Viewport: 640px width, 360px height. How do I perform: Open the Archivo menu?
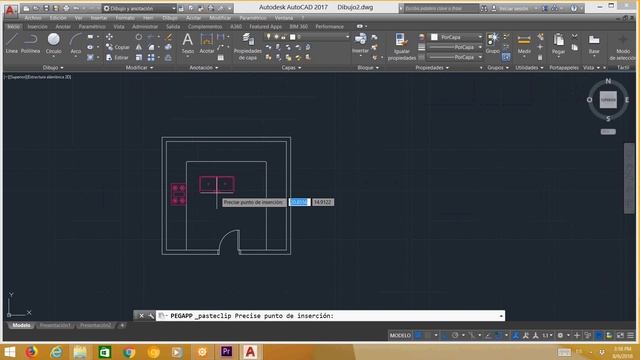coord(33,18)
